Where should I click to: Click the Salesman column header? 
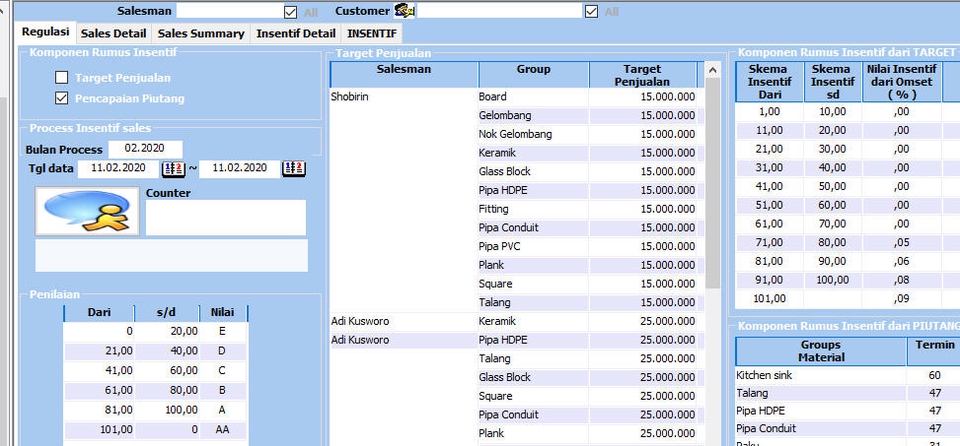click(404, 75)
